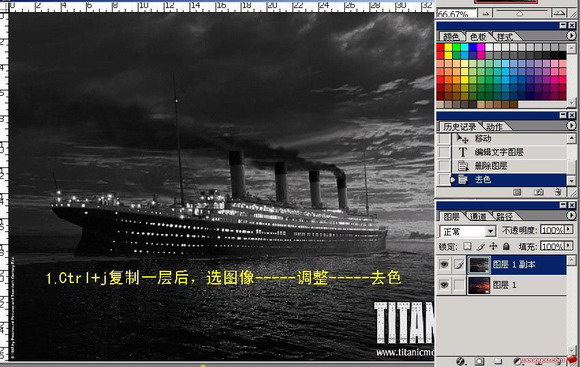The height and width of the screenshot is (367, 580).
Task: Click the 填充 100% value field
Action: pyautogui.click(x=553, y=246)
